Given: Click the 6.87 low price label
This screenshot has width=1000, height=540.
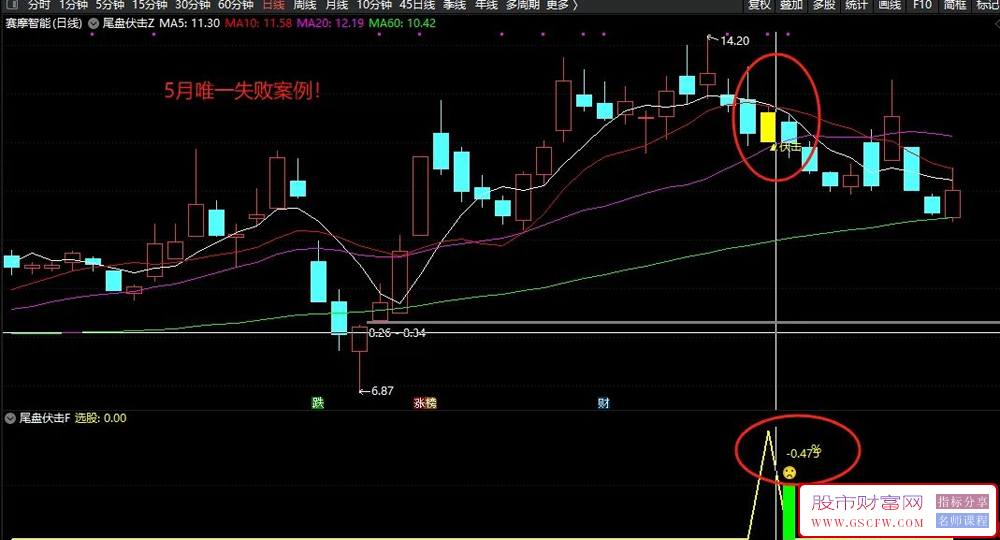Looking at the screenshot, I should (383, 391).
